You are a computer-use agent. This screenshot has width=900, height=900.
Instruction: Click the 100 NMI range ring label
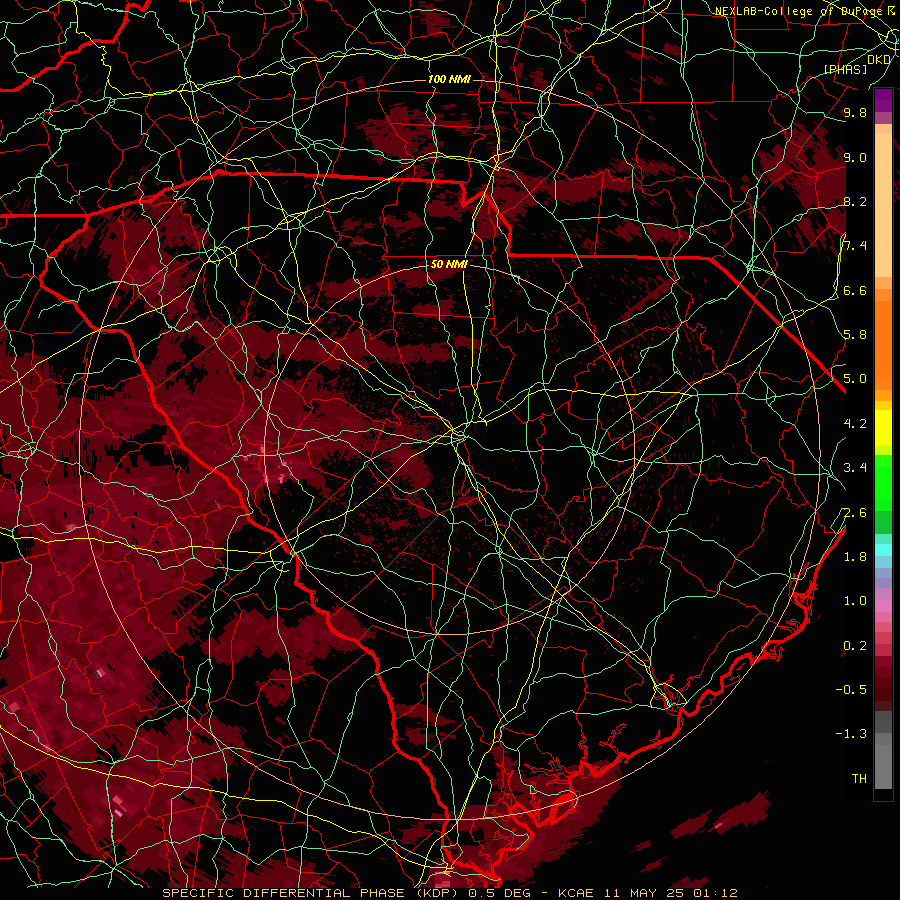pyautogui.click(x=449, y=79)
